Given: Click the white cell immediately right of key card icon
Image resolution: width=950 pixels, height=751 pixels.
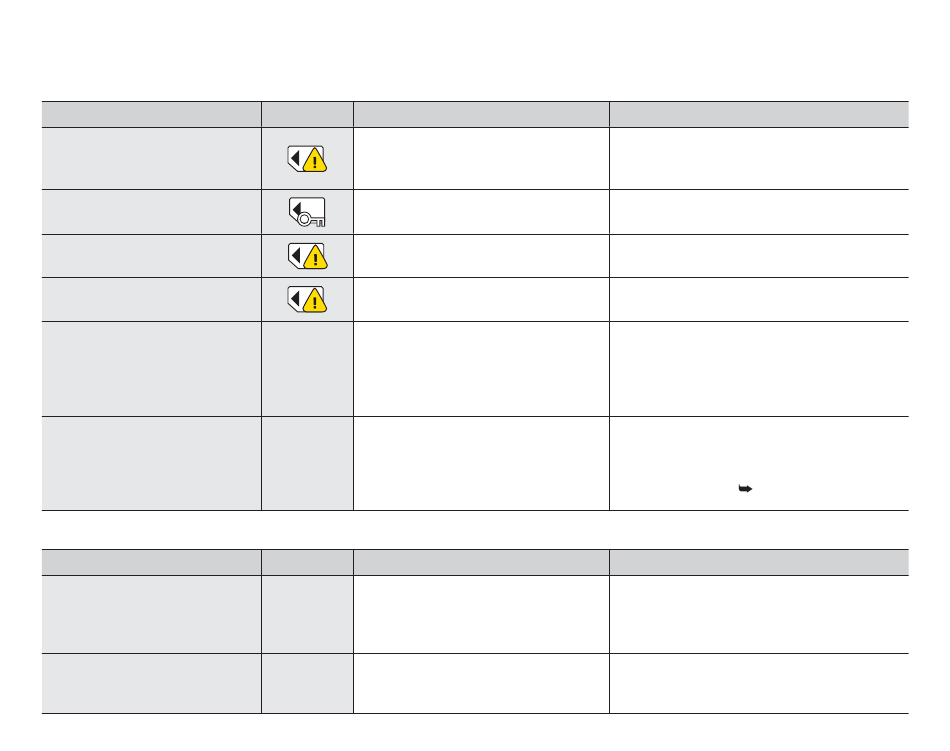Looking at the screenshot, I should (x=482, y=212).
